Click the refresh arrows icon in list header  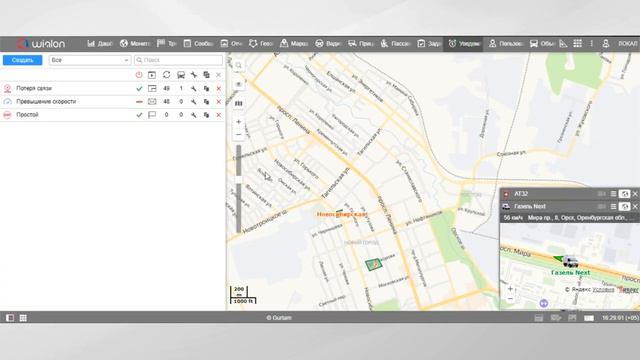tap(167, 75)
